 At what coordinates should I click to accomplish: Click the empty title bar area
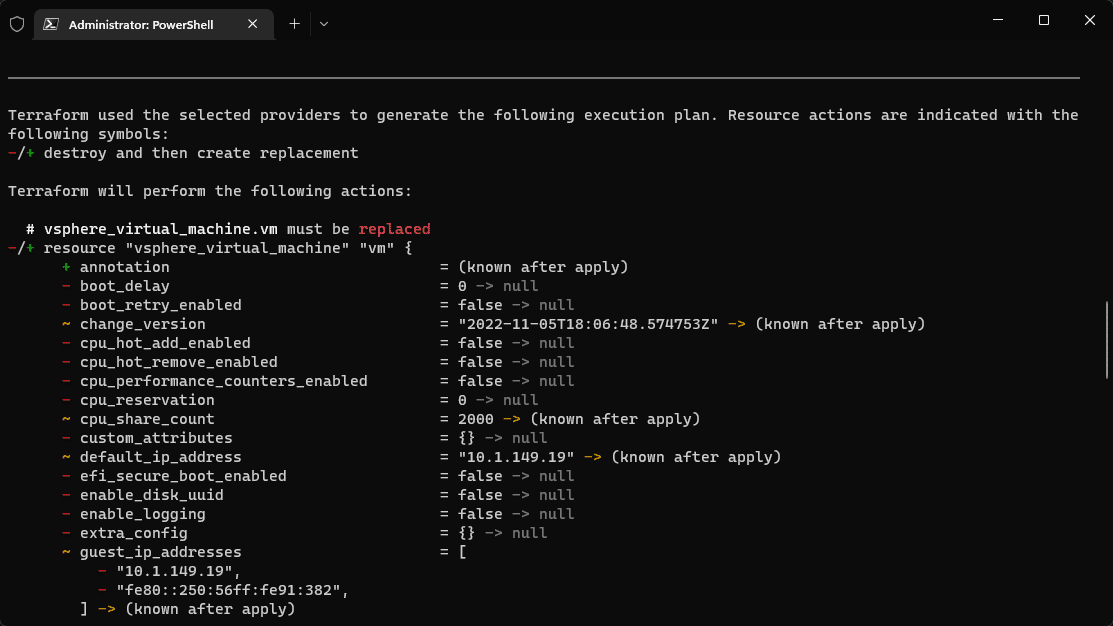click(x=650, y=22)
